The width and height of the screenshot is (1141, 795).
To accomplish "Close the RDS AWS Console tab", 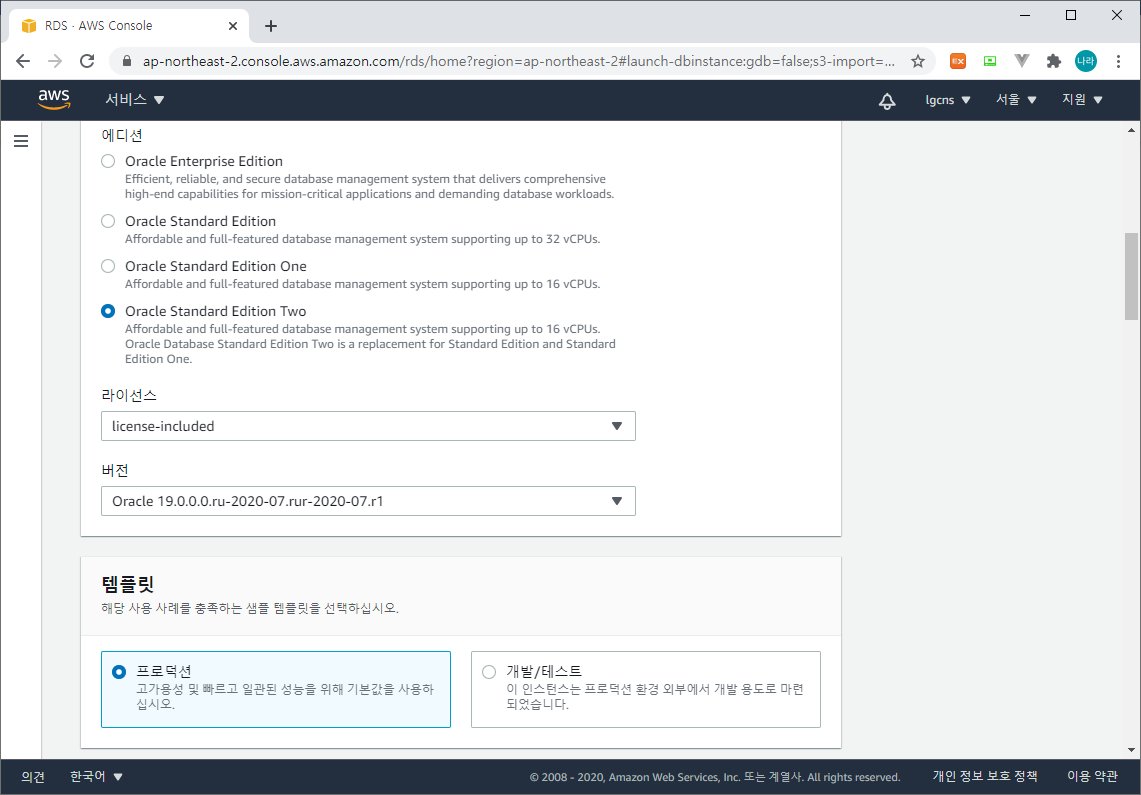I will click(x=233, y=26).
